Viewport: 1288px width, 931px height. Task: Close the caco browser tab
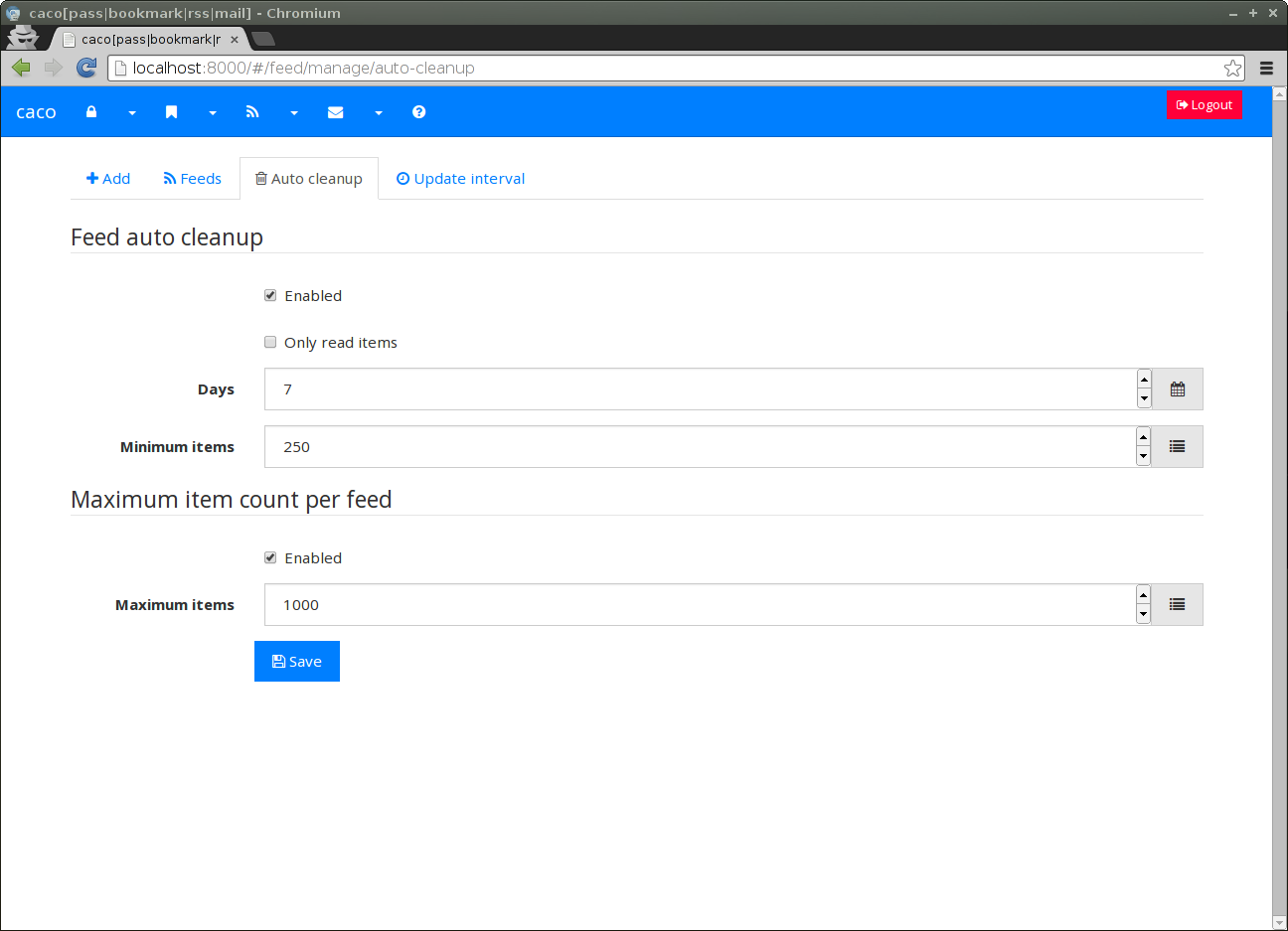tap(235, 40)
